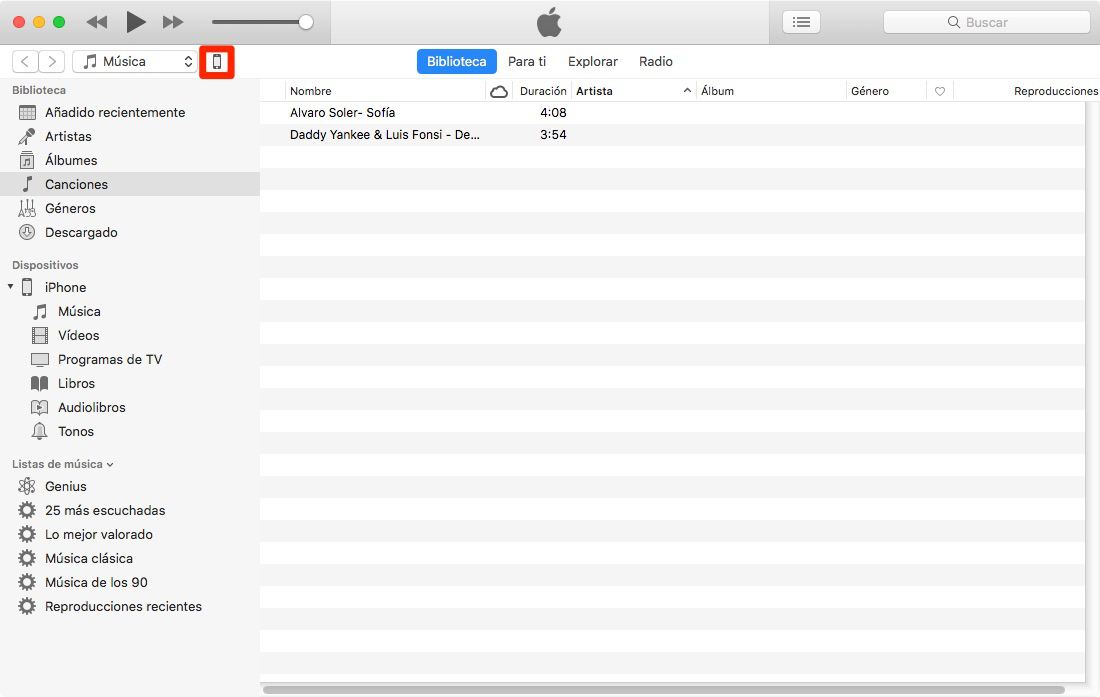Play the current song
Viewport: 1100px width, 697px height.
click(135, 22)
